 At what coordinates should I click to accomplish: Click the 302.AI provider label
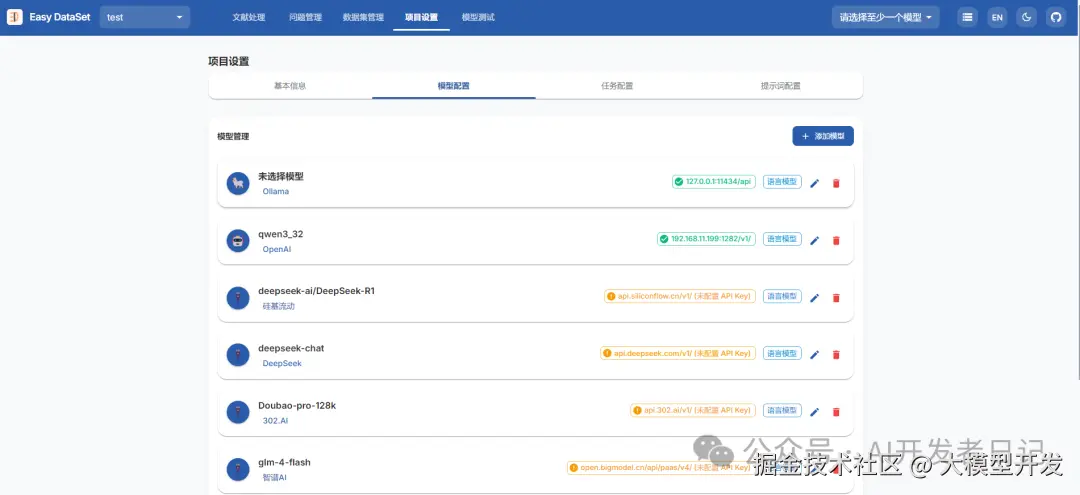[x=276, y=420]
